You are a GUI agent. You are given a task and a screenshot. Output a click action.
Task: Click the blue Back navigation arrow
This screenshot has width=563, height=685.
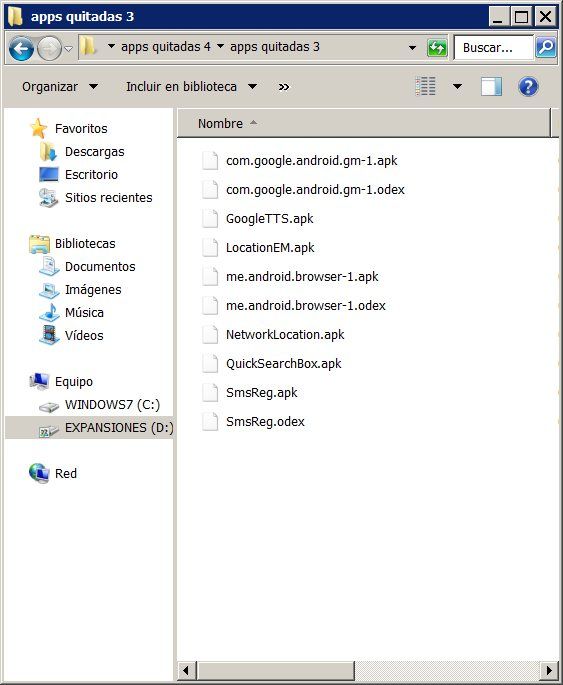point(21,48)
